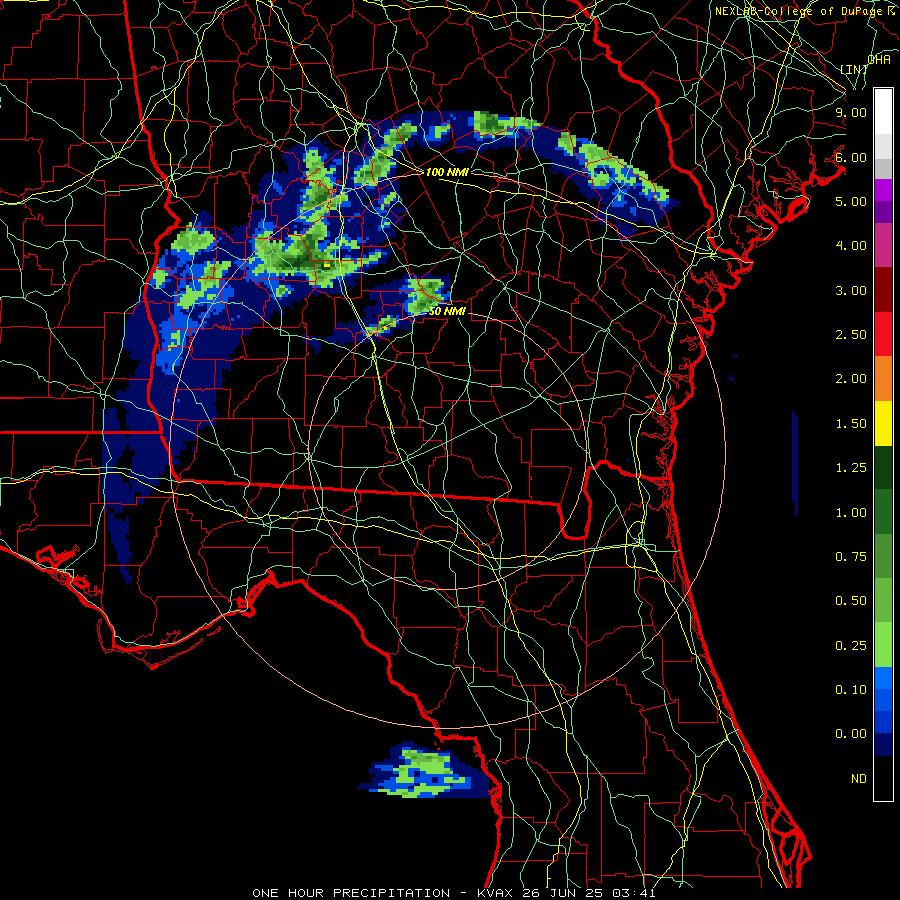Viewport: 900px width, 900px height.
Task: Select the 0.00 scale label
Action: (x=851, y=734)
